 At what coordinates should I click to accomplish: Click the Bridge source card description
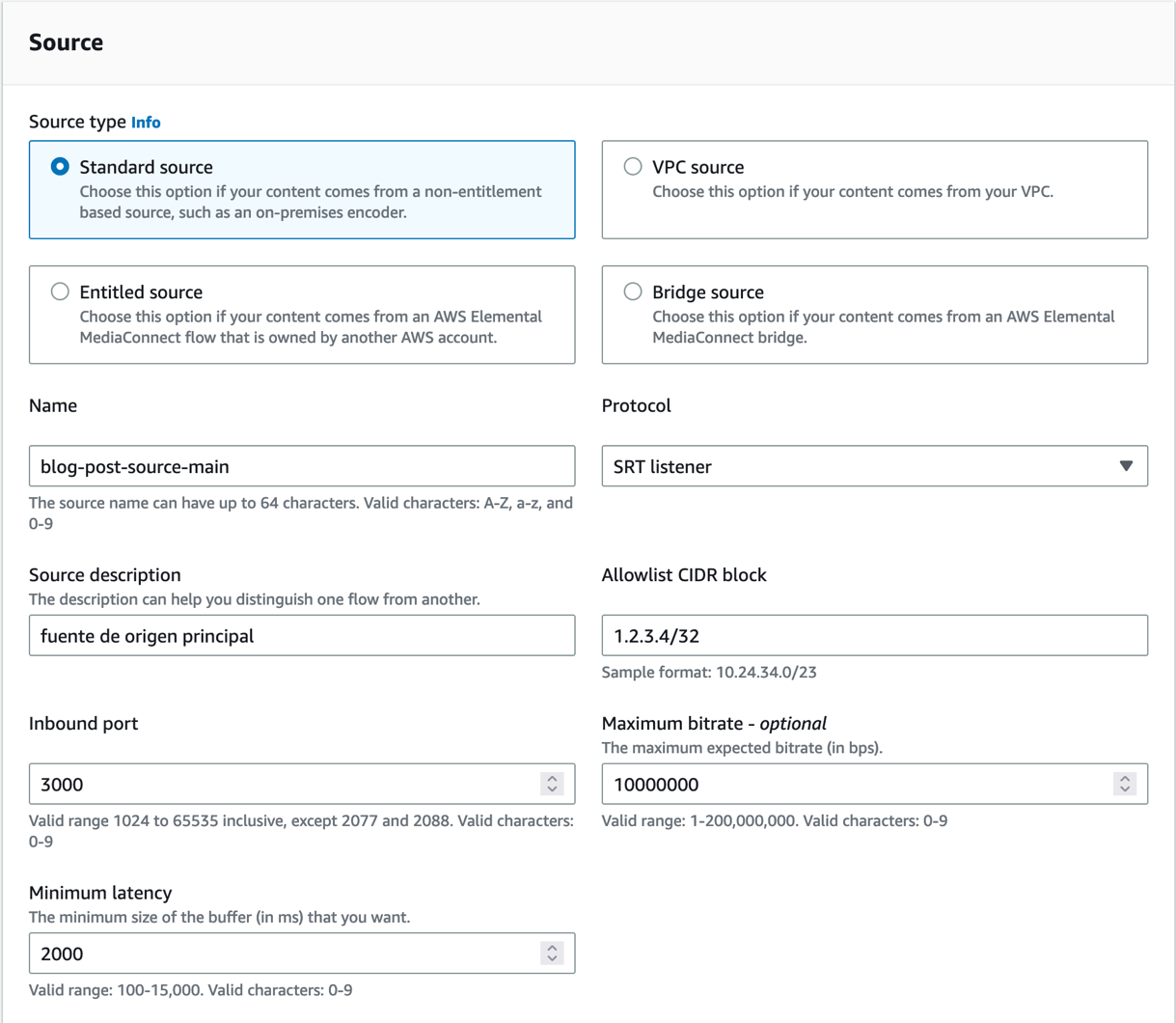(883, 327)
